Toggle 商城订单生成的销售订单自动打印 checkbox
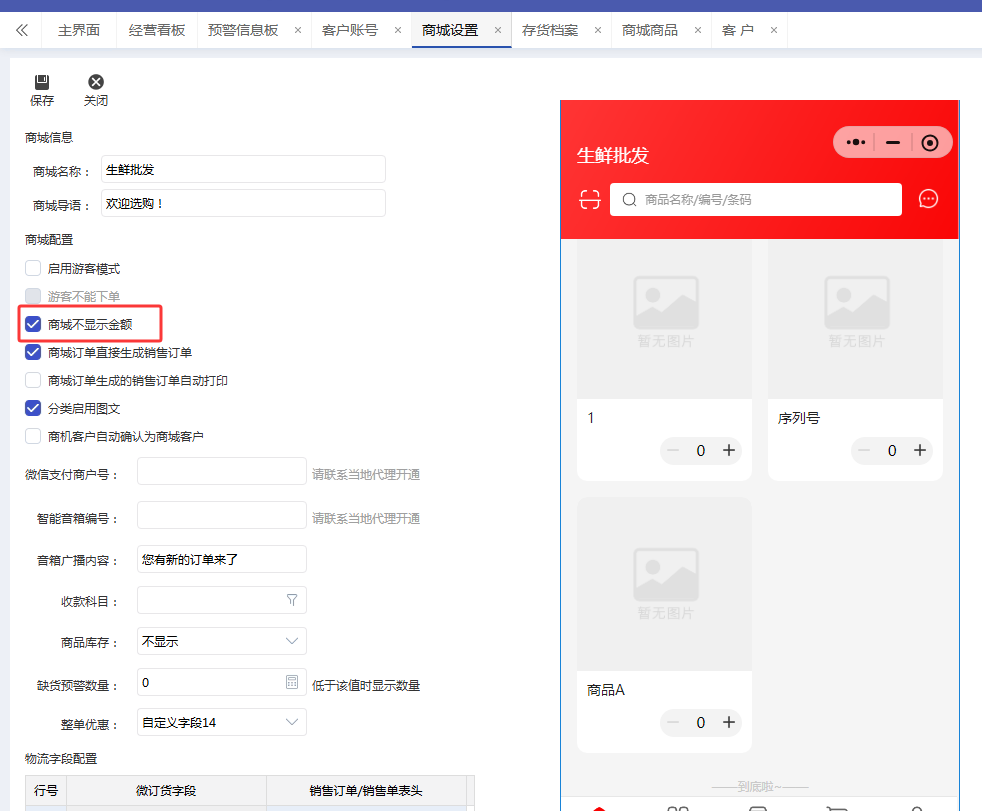982x811 pixels. coord(33,381)
